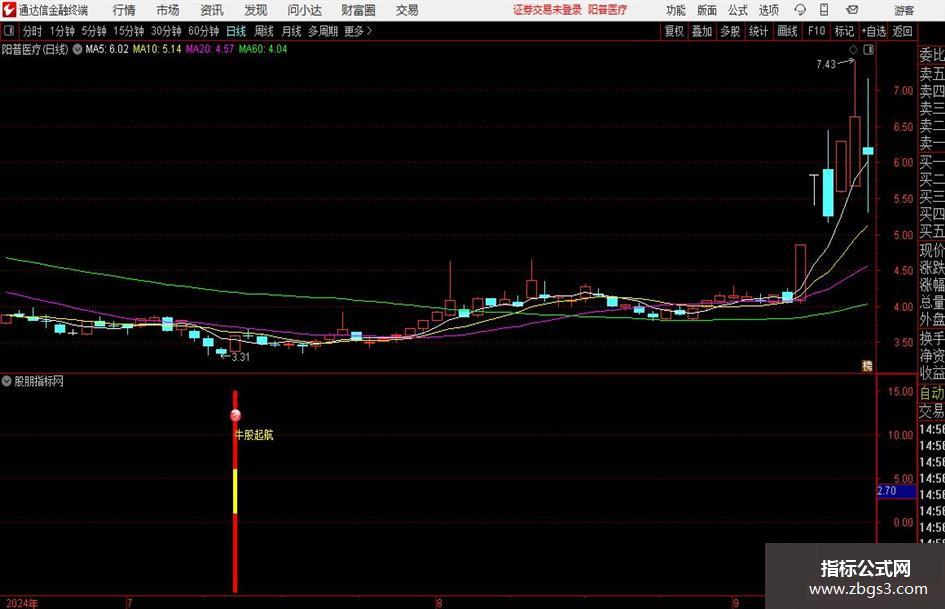Activate the 画线 drawing tool
This screenshot has height=609, width=945.
click(787, 31)
